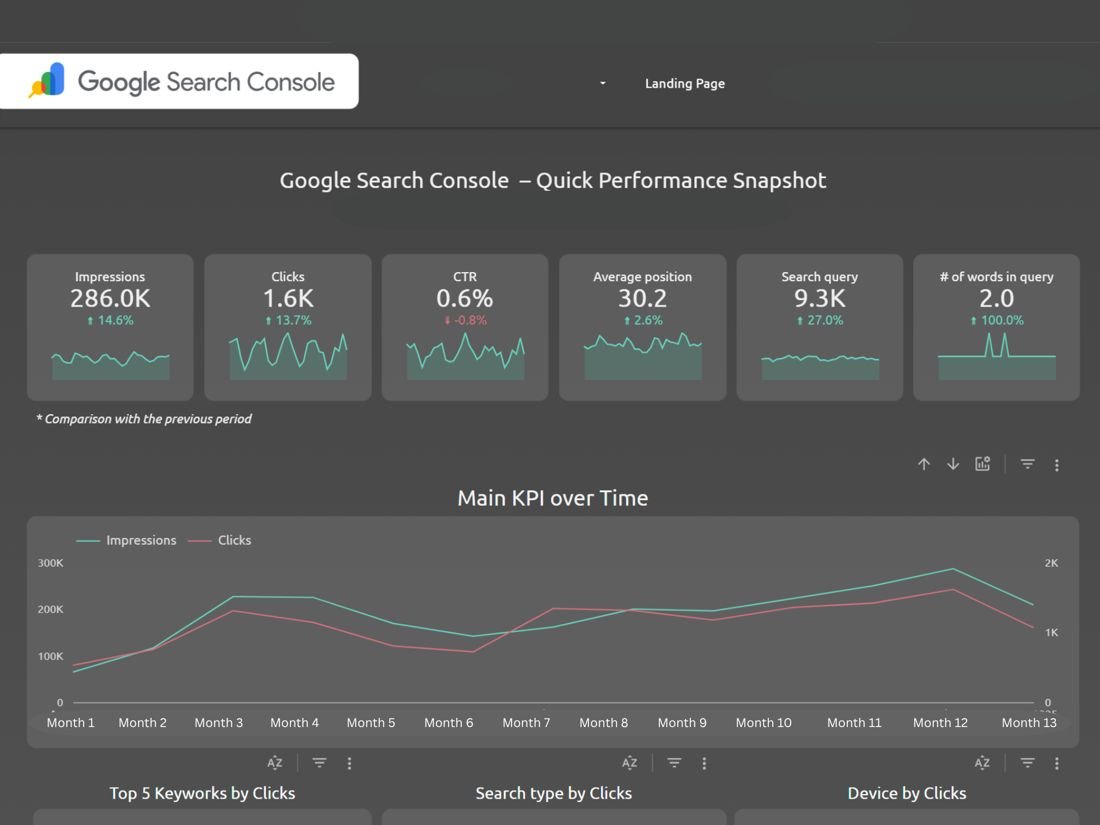Viewport: 1100px width, 825px height.
Task: Click the dropdown arrow beside Landing Page
Action: click(603, 83)
